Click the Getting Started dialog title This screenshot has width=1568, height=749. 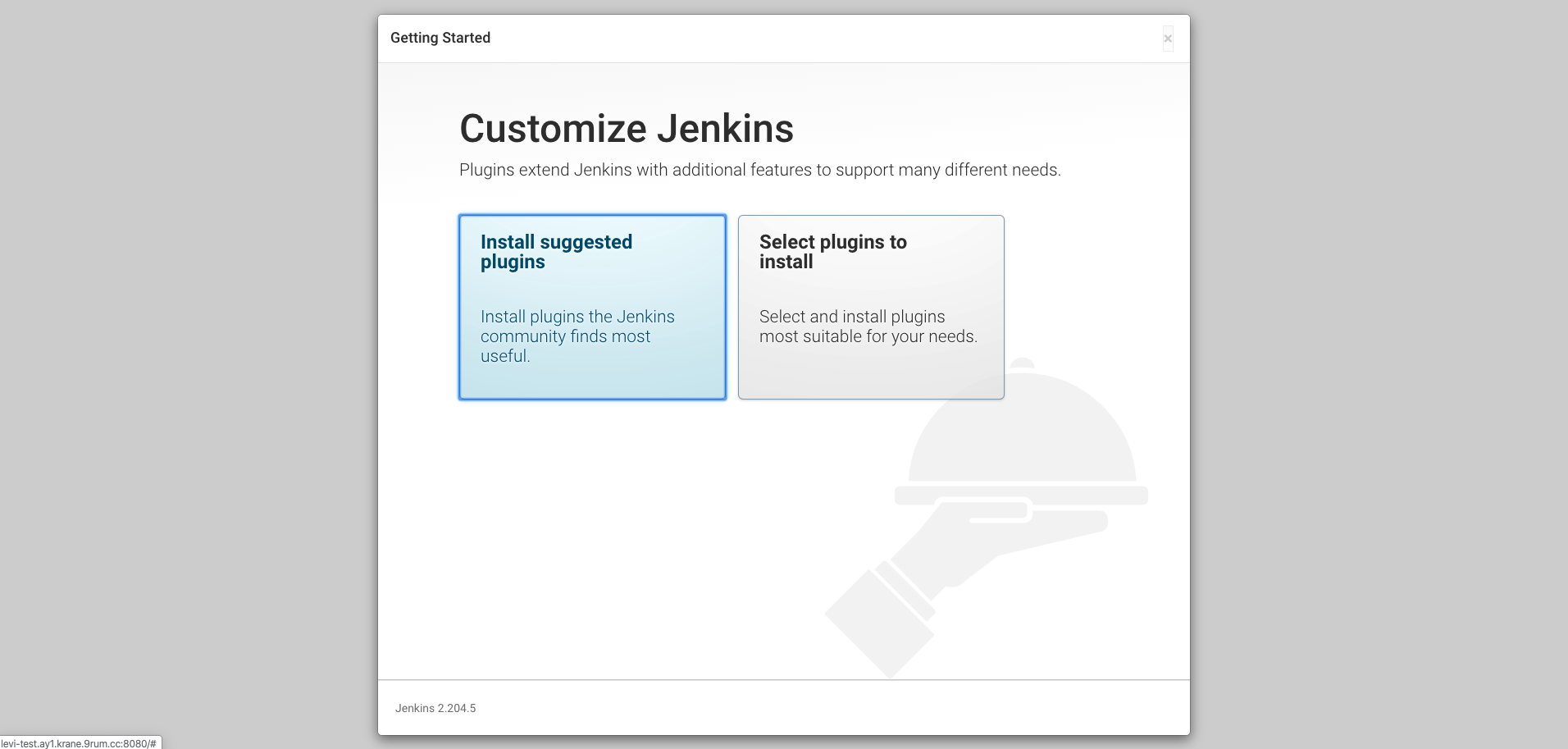point(440,38)
